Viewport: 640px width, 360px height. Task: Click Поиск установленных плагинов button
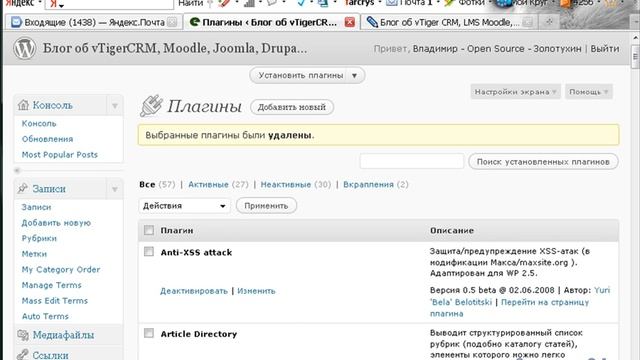[x=543, y=162]
